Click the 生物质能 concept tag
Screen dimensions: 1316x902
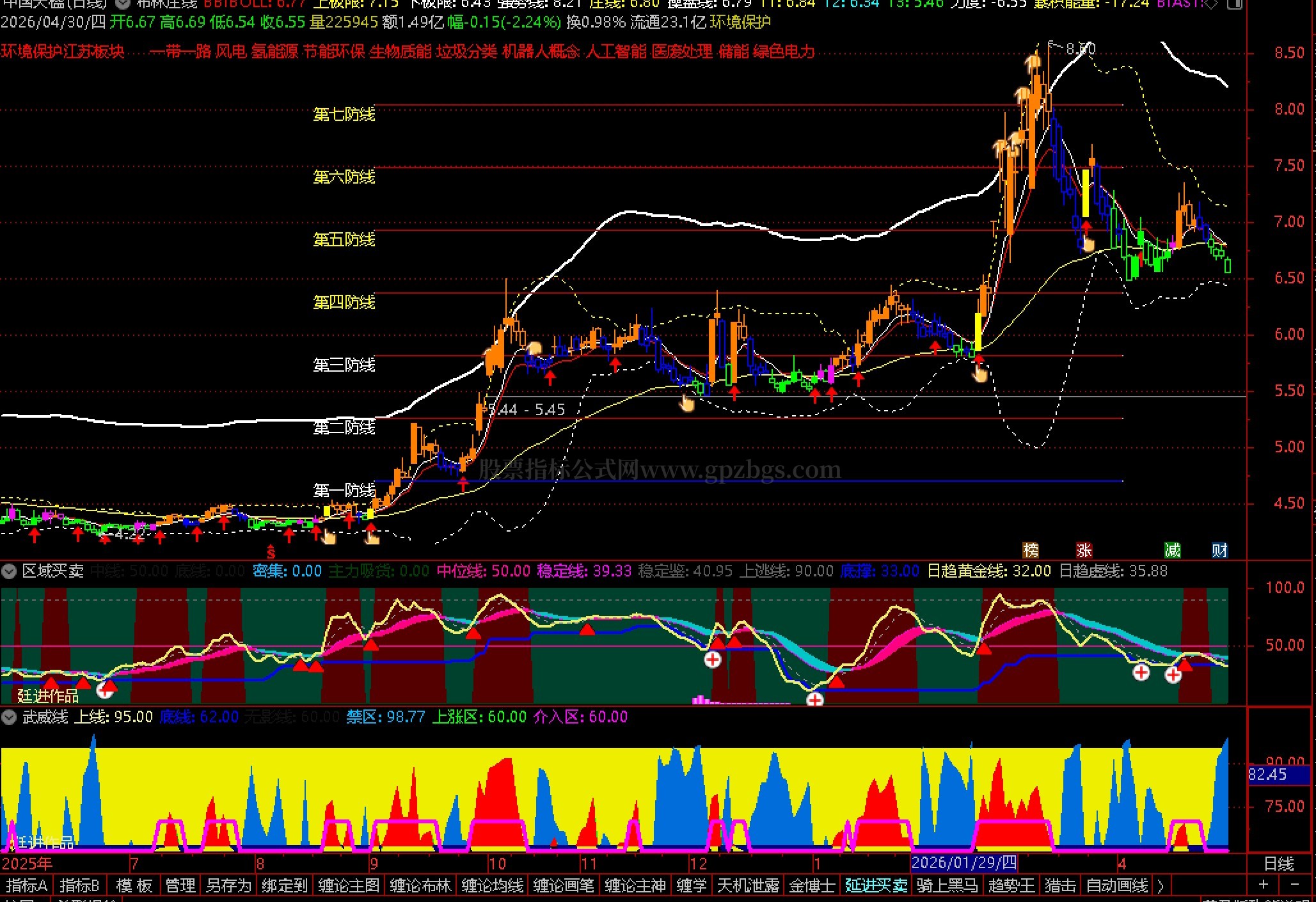(400, 51)
